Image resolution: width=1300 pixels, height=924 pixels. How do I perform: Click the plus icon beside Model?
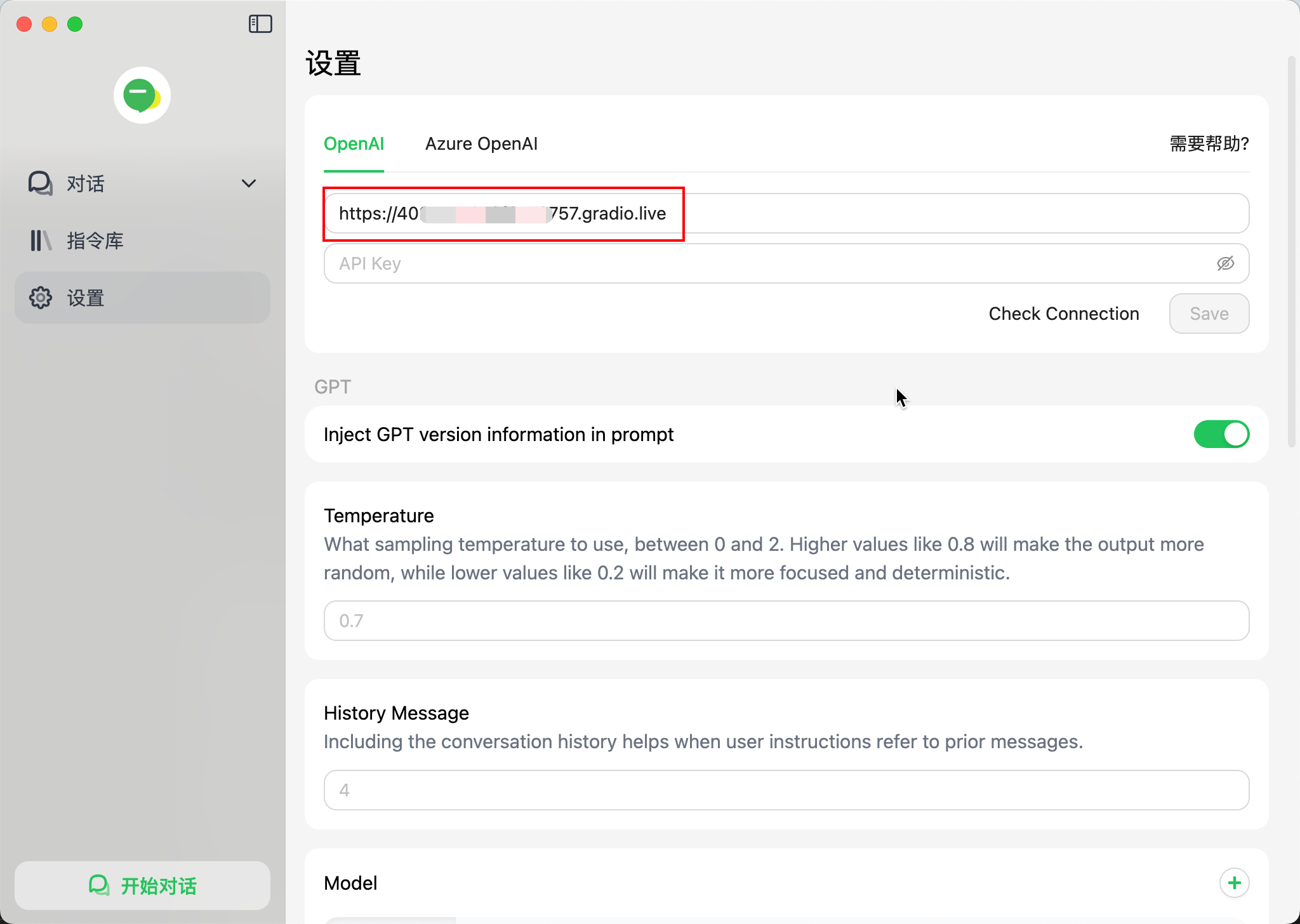(1234, 883)
